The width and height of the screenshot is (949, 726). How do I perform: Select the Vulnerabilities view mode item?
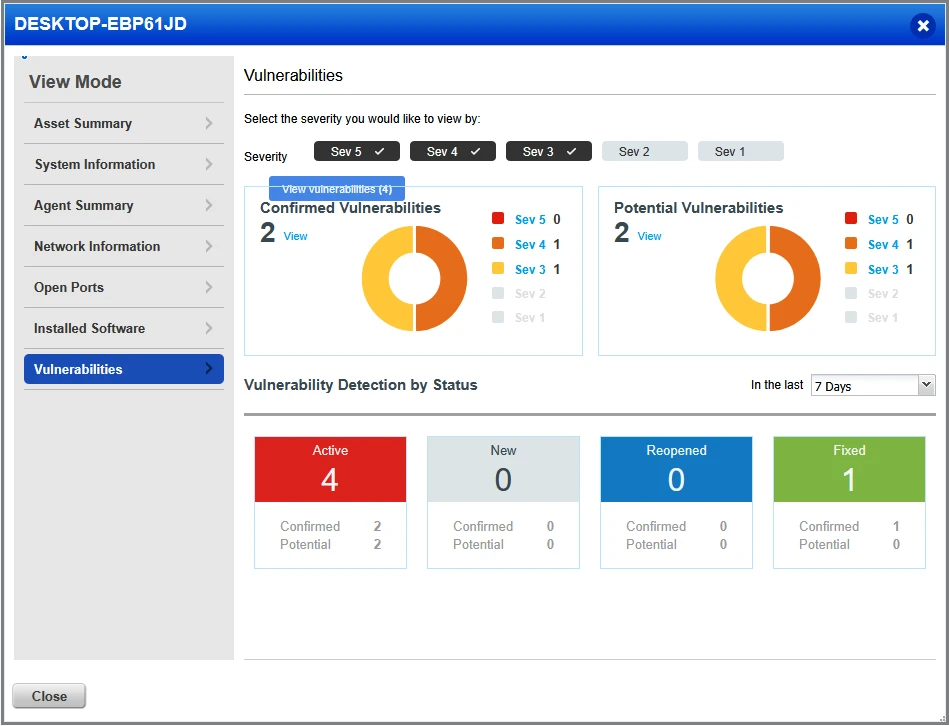coord(123,369)
